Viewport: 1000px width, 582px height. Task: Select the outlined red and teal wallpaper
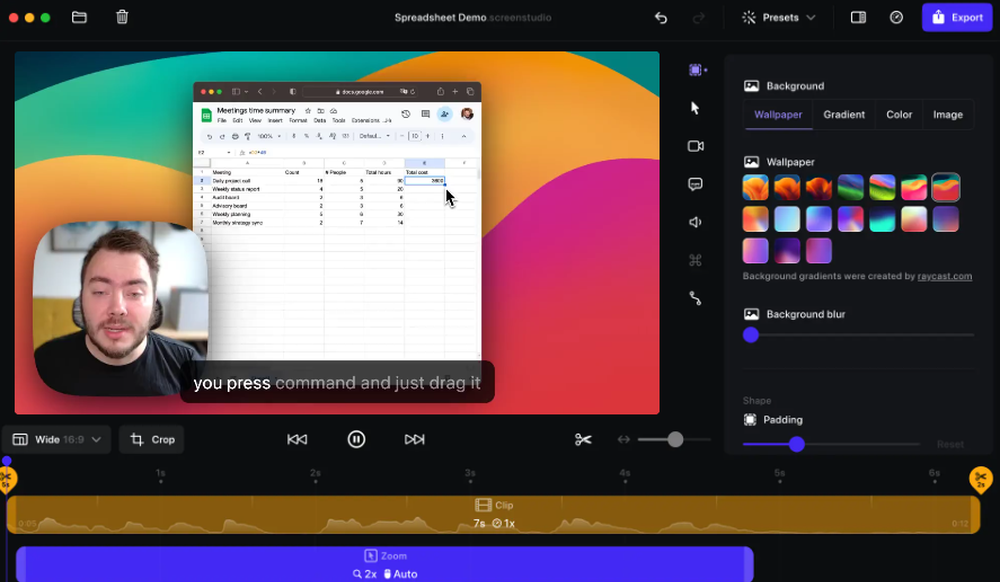click(x=946, y=187)
